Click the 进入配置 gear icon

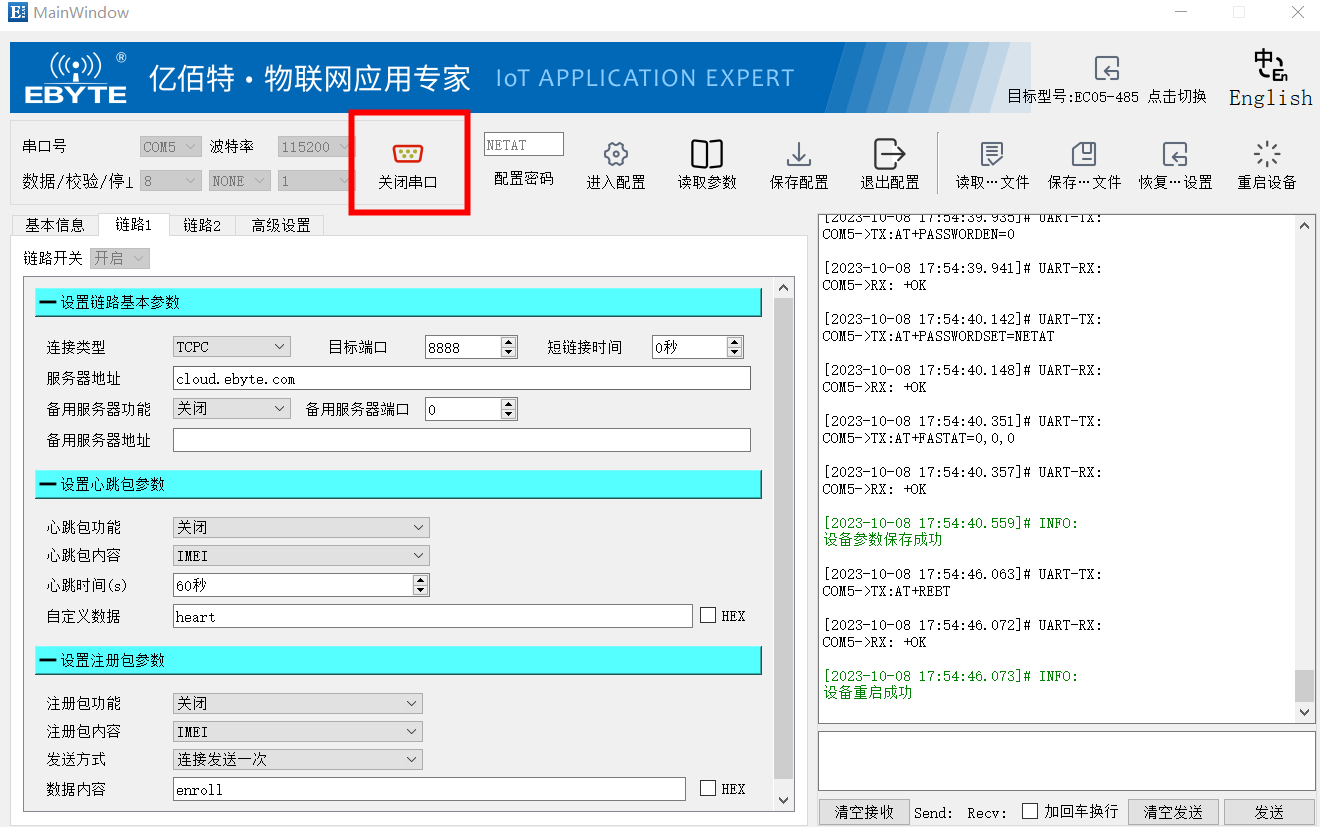click(x=615, y=155)
